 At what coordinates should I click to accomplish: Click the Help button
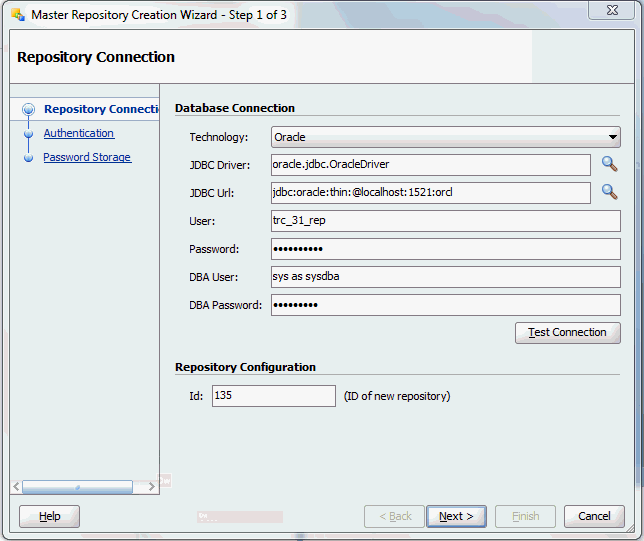[x=49, y=516]
